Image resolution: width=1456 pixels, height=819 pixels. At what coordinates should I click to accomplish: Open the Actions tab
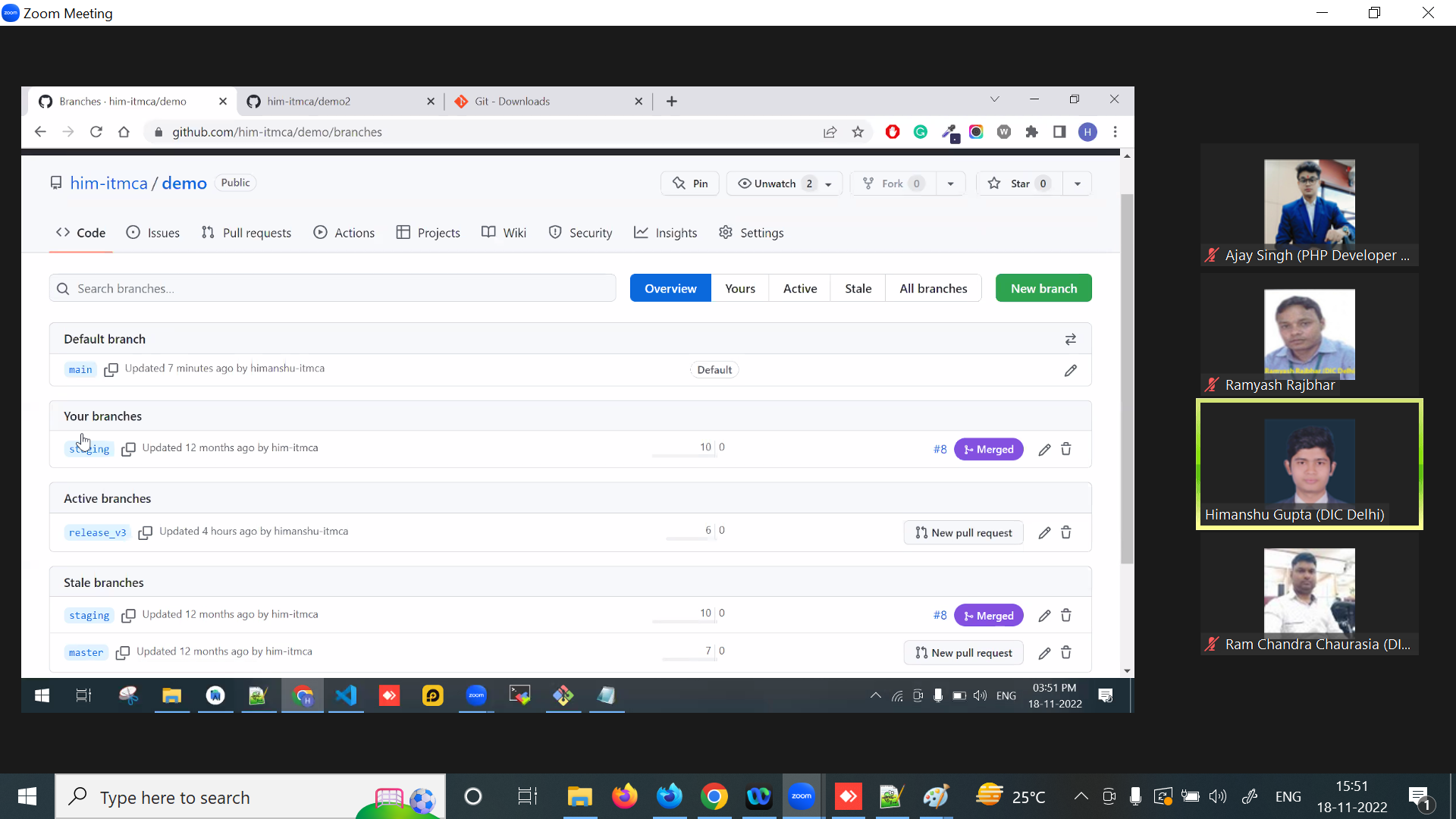(x=344, y=233)
